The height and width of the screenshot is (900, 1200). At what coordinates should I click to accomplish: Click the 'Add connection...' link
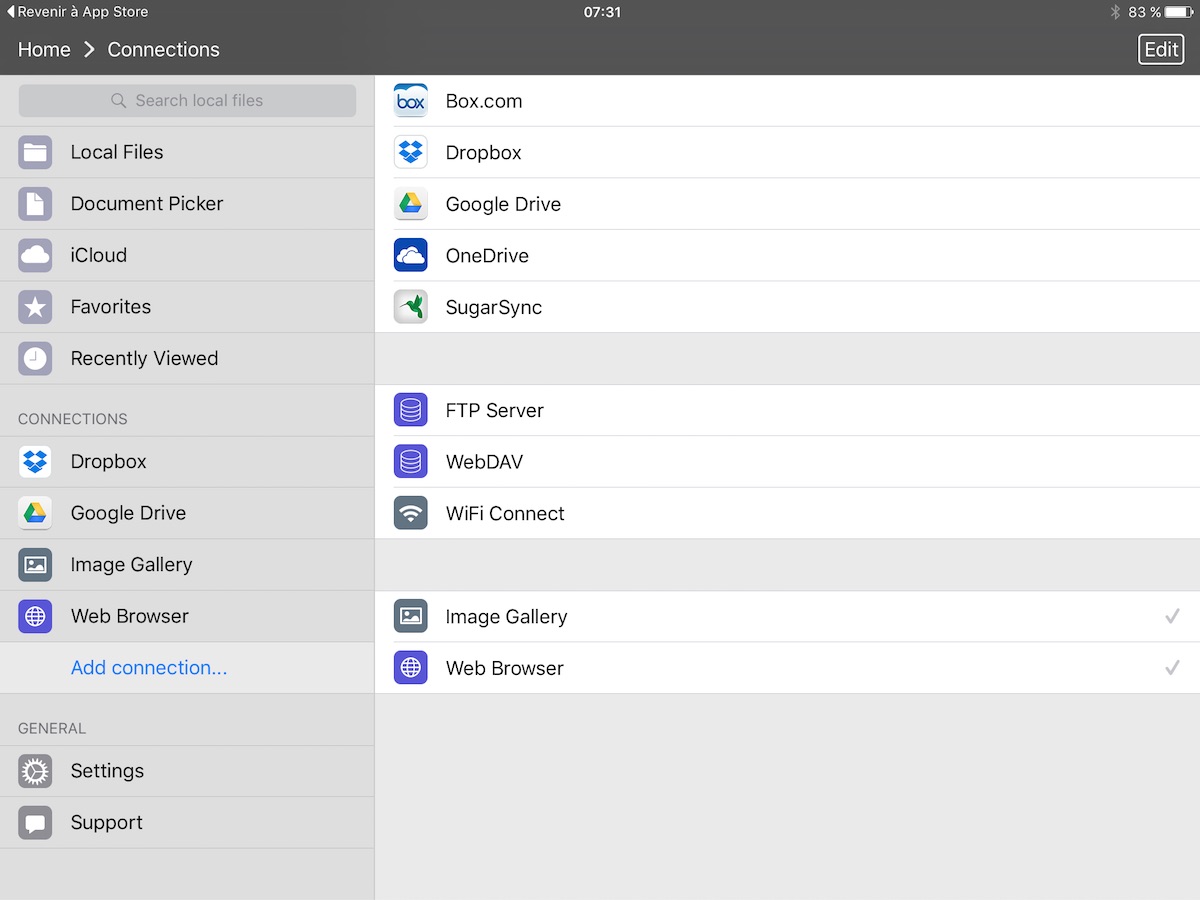pos(149,668)
